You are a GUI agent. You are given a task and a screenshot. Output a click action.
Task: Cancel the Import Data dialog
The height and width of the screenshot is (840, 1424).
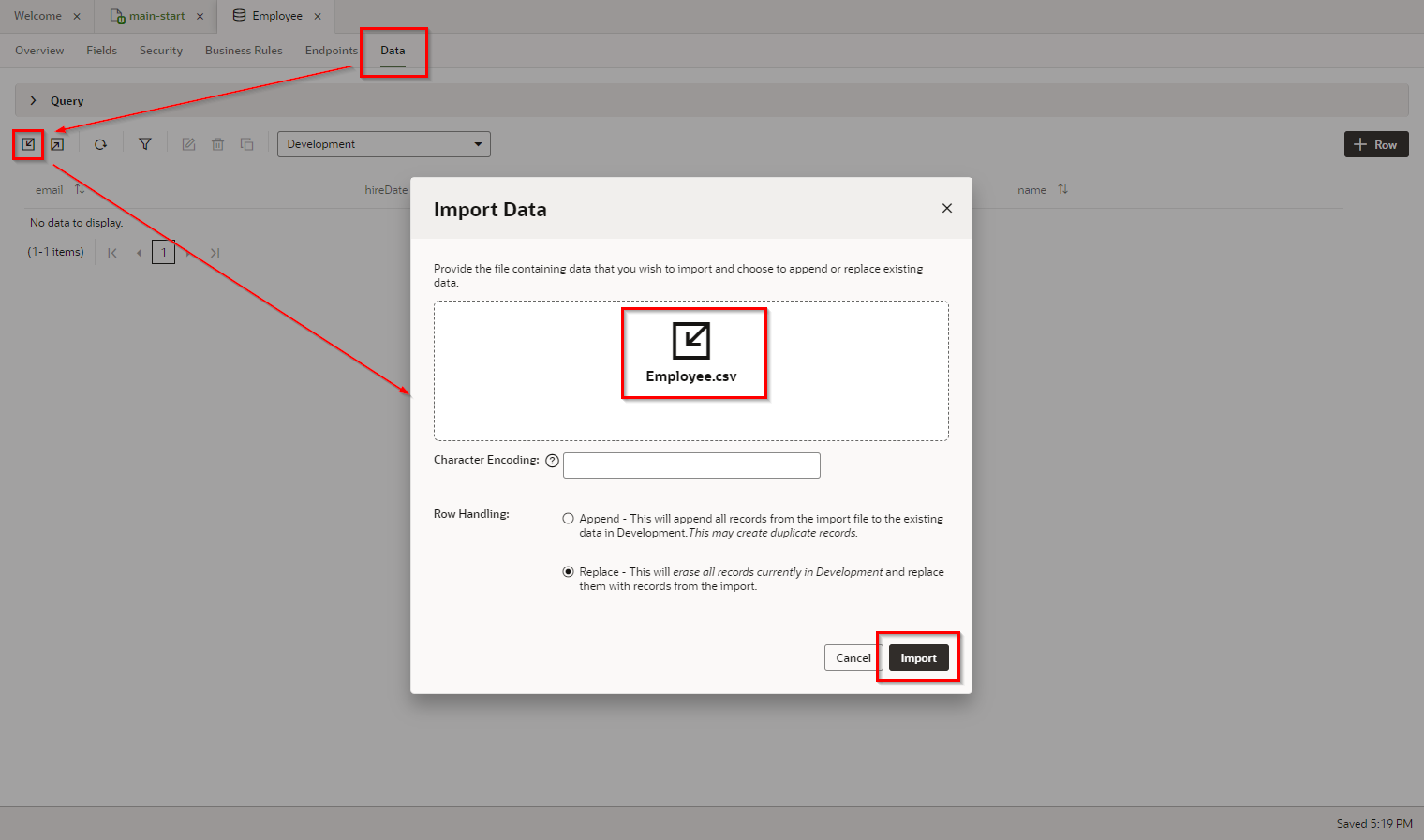(x=853, y=658)
